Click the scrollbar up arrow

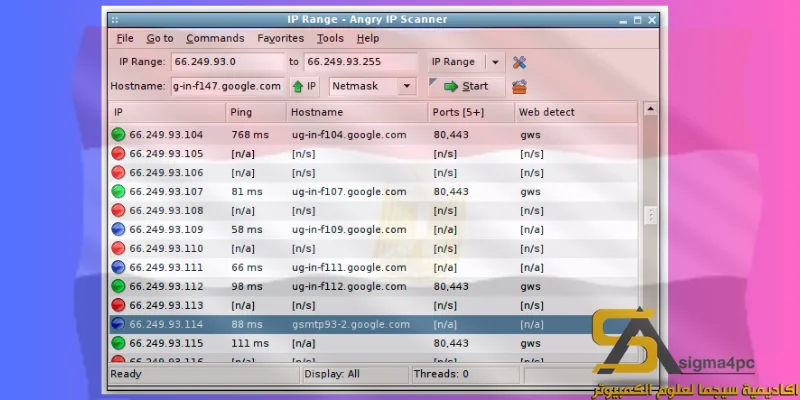[x=650, y=109]
